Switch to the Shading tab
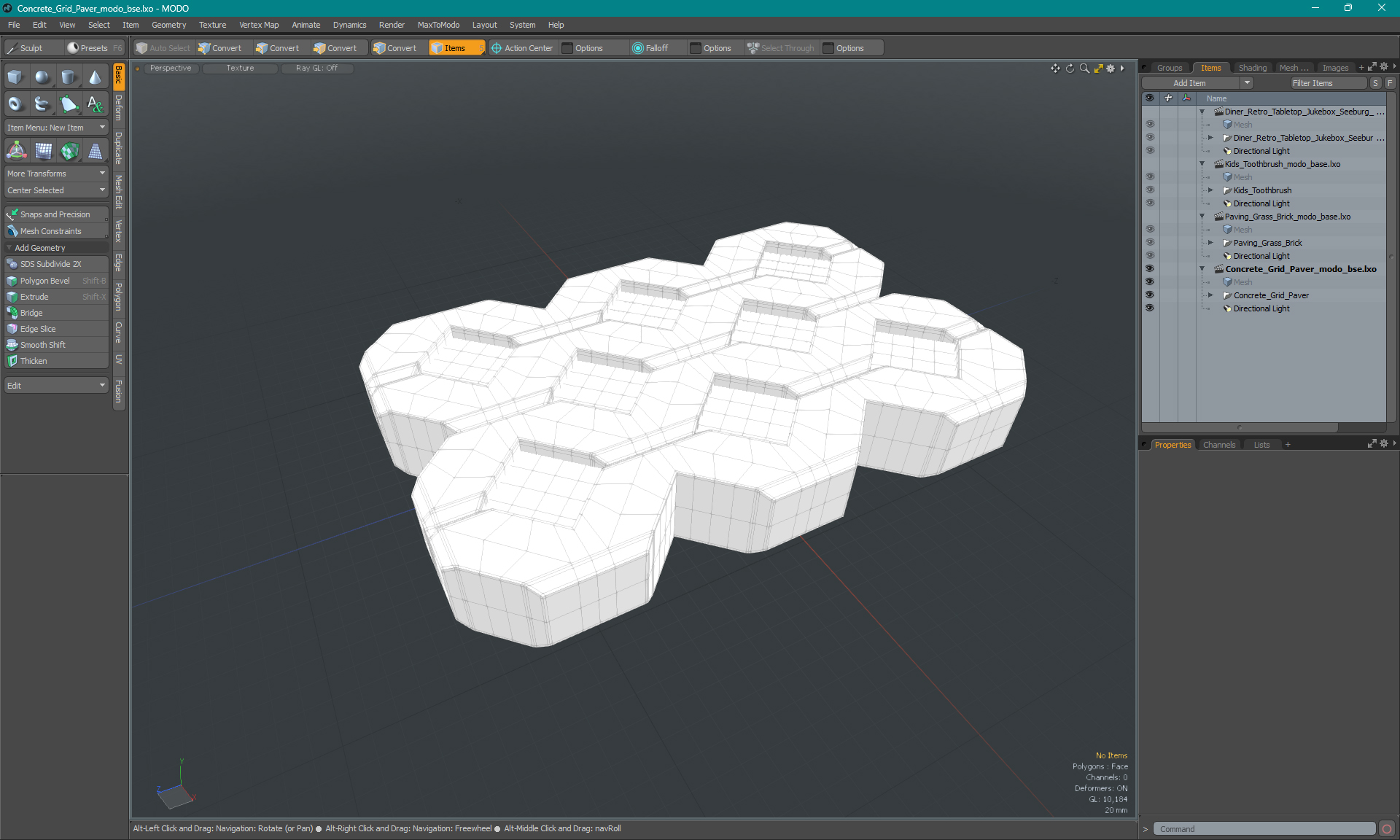Image resolution: width=1400 pixels, height=840 pixels. (x=1252, y=68)
